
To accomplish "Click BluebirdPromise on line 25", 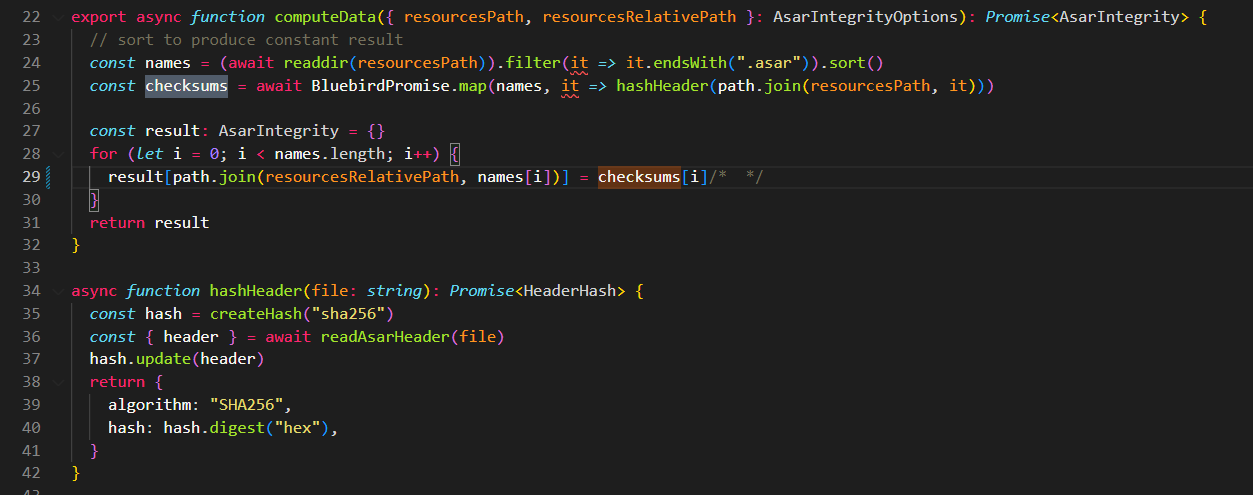I will (379, 86).
